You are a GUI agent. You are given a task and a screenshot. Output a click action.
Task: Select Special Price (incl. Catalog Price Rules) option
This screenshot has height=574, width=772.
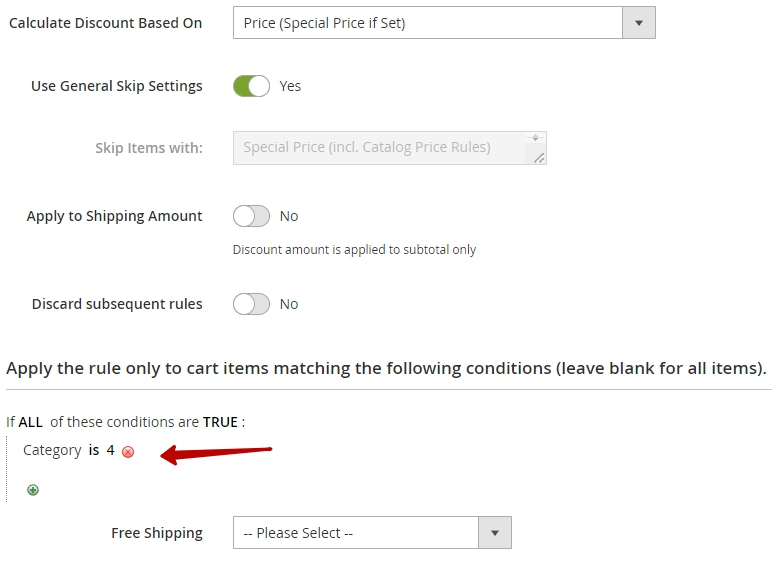coord(367,147)
